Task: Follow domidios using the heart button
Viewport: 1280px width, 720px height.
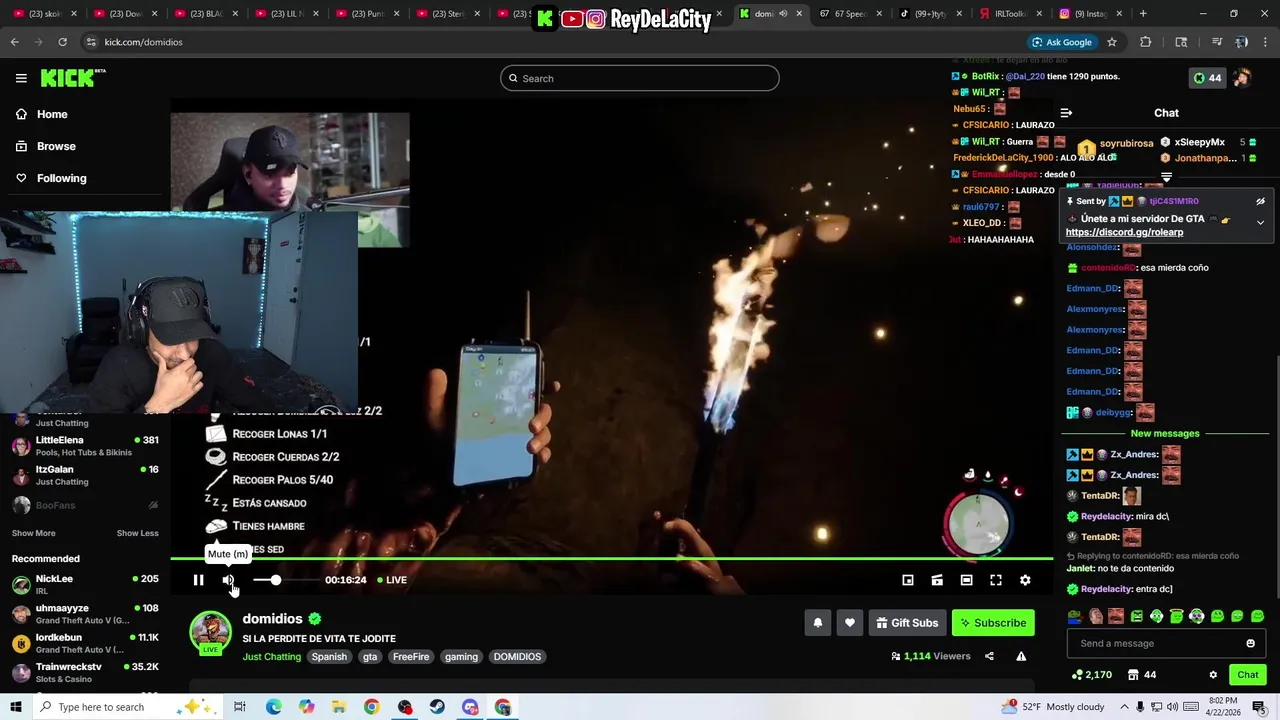Action: point(849,623)
